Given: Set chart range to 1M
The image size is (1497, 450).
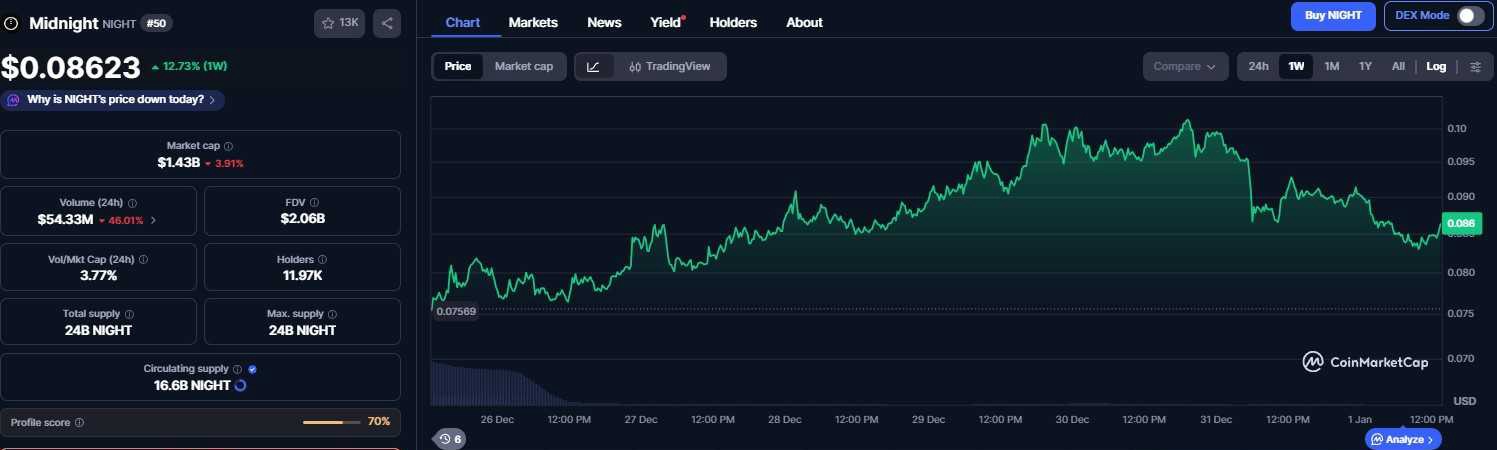Looking at the screenshot, I should click(x=1331, y=66).
